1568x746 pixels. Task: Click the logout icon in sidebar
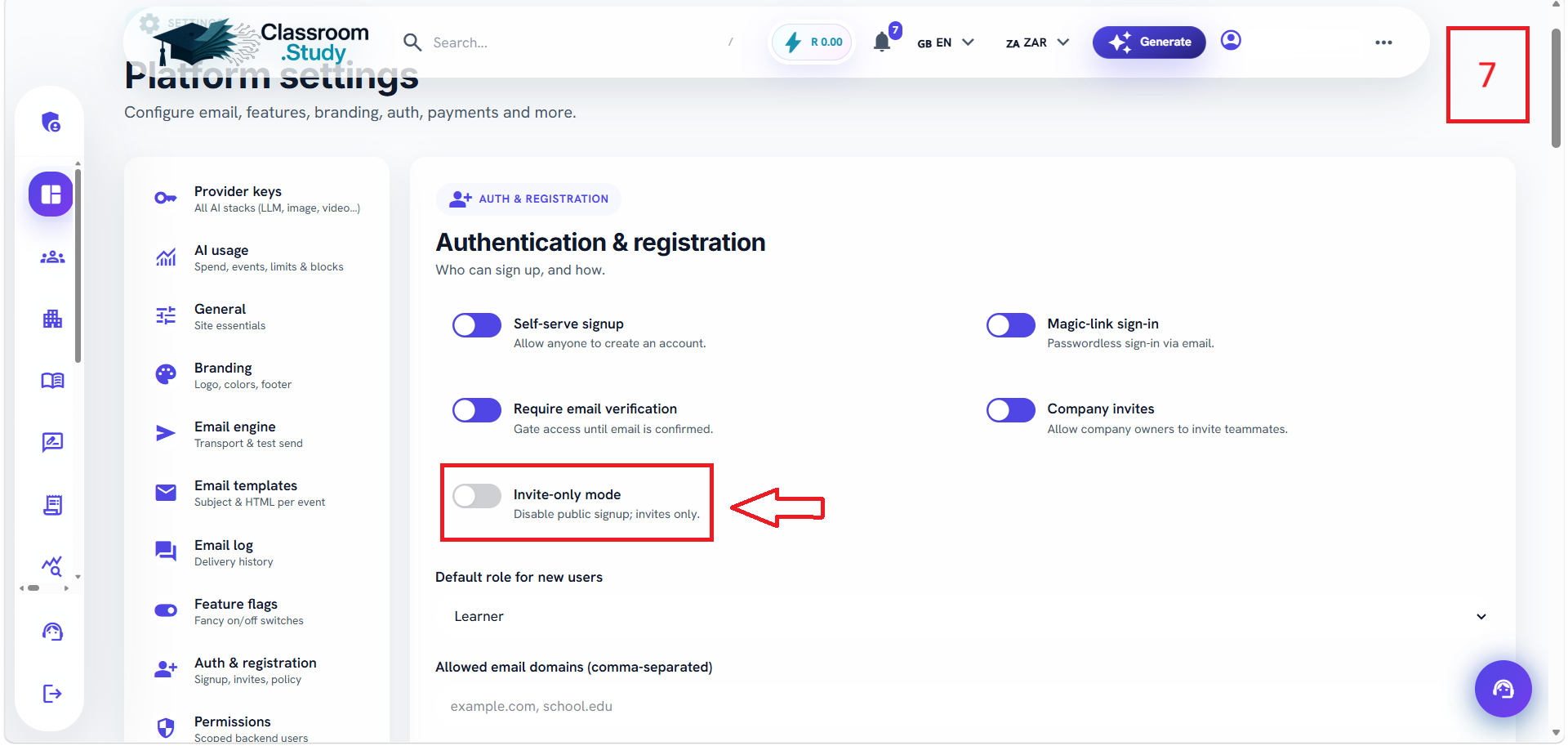(x=52, y=694)
